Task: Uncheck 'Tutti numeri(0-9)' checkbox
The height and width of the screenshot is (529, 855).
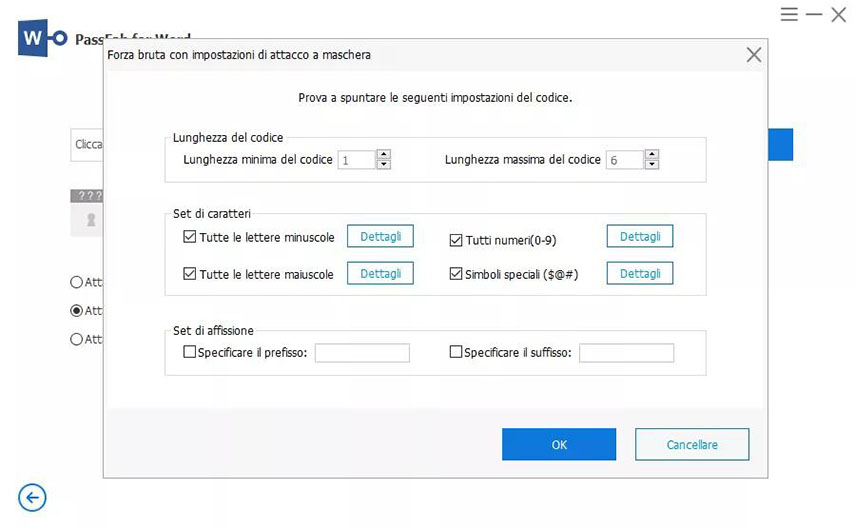Action: 456,240
